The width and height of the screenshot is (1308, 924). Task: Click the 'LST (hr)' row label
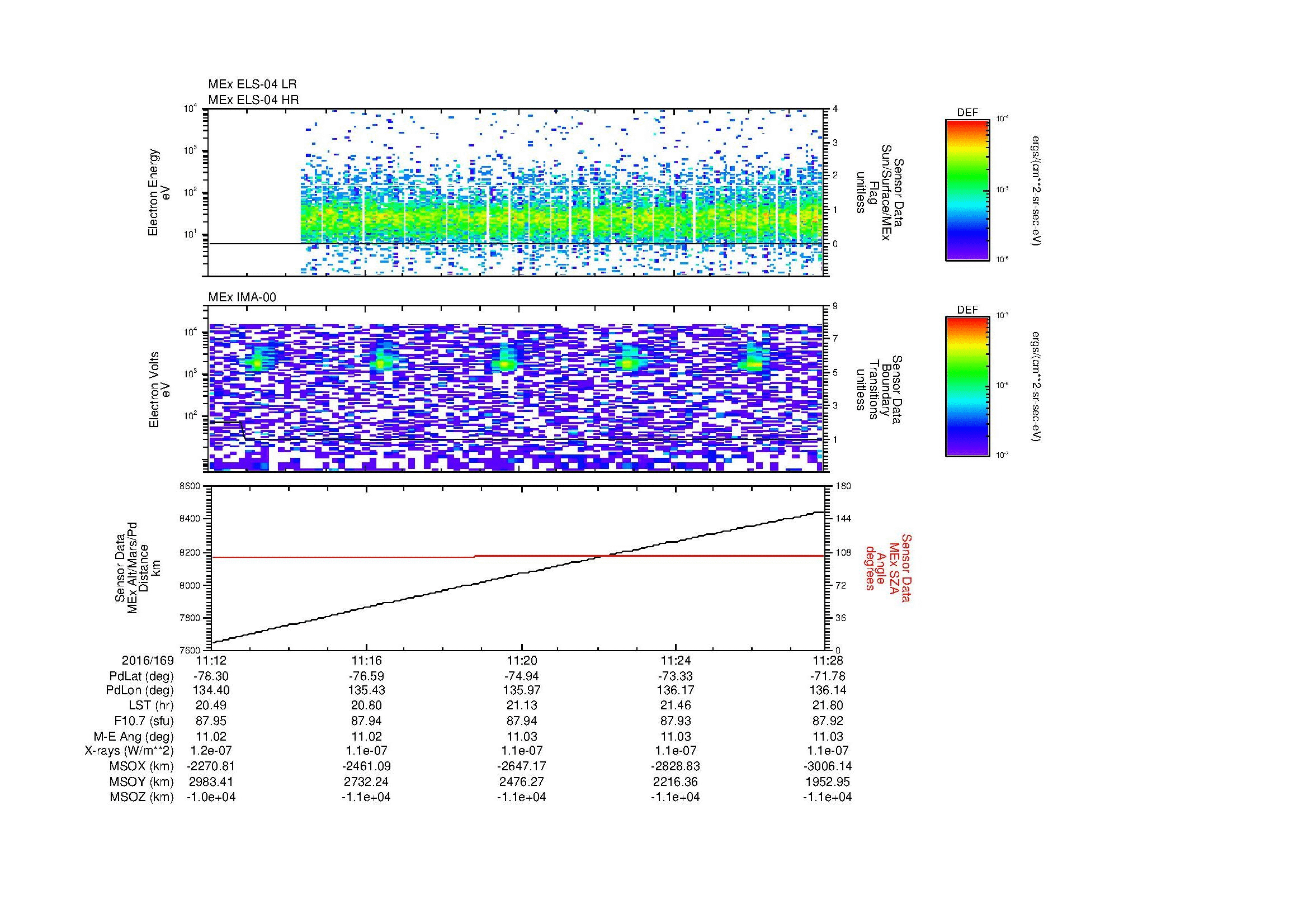pos(151,706)
